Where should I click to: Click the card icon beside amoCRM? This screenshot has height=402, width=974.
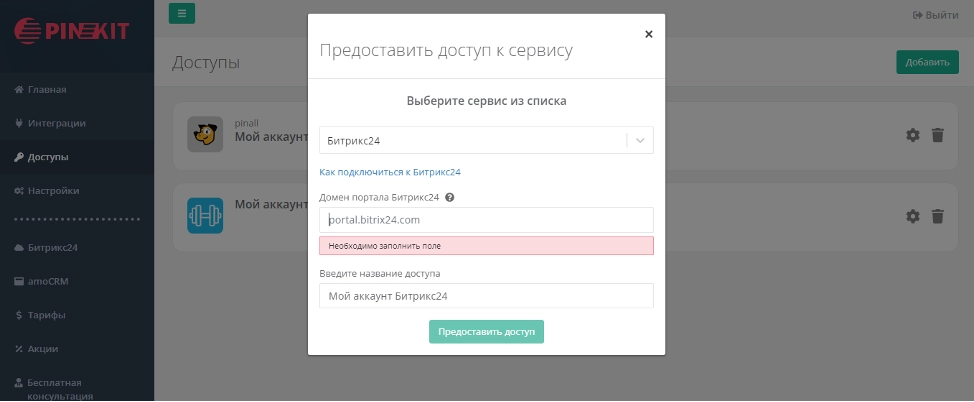(19, 281)
